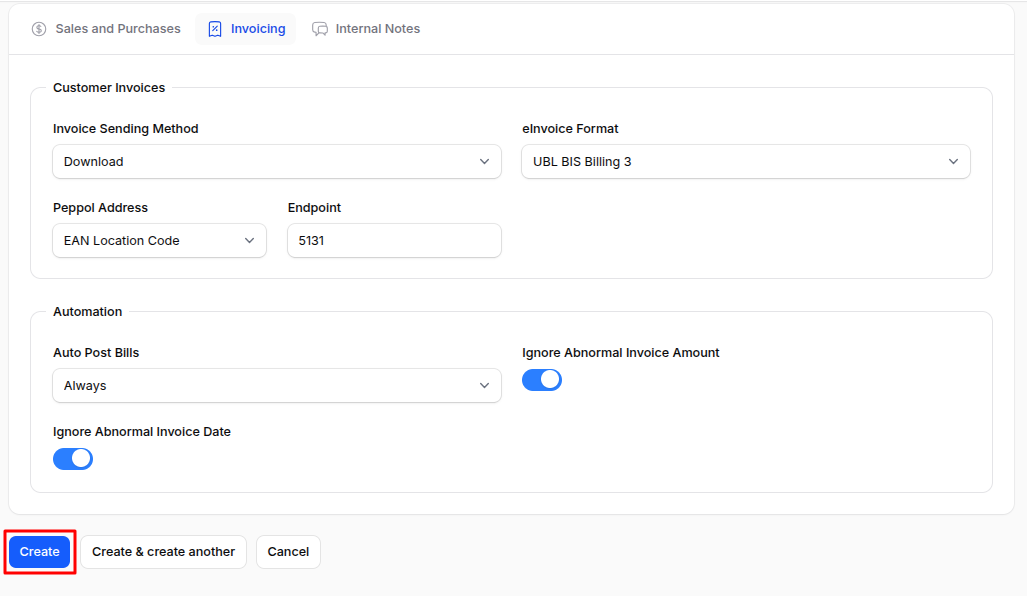Image resolution: width=1027 pixels, height=596 pixels.
Task: Expand the chevron on UBL BIS Billing 3
Action: [955, 161]
